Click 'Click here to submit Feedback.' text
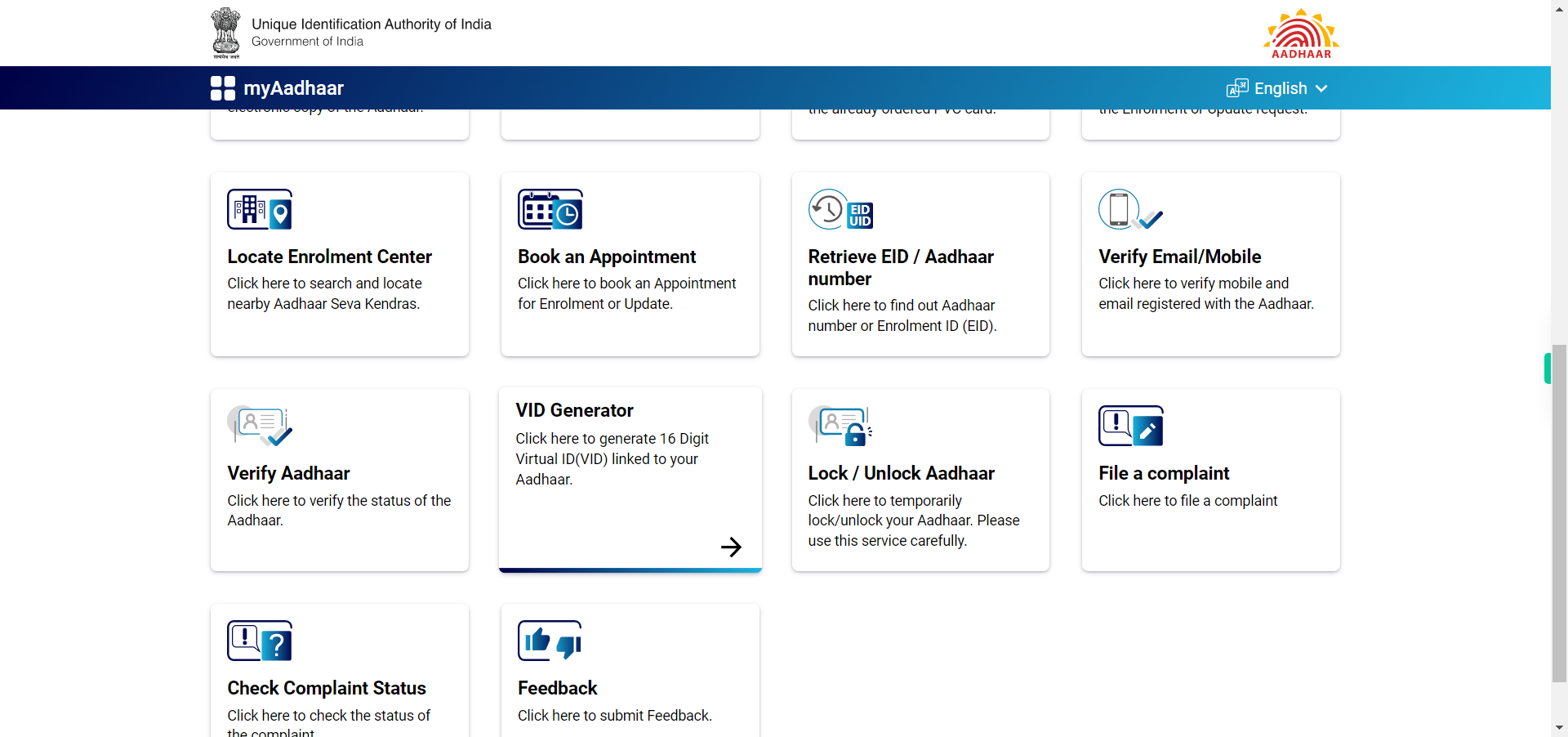Viewport: 1568px width, 737px height. tap(615, 716)
